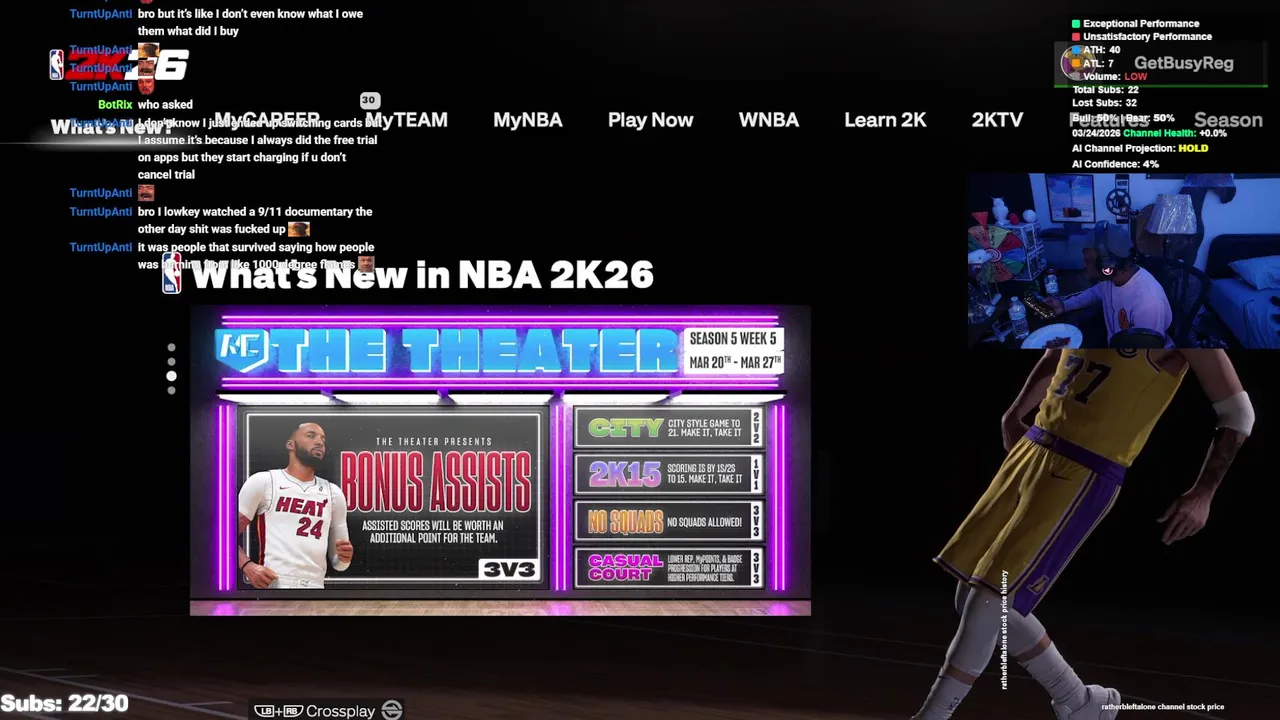Click the Lost Subs: 32 stat

pos(1104,102)
